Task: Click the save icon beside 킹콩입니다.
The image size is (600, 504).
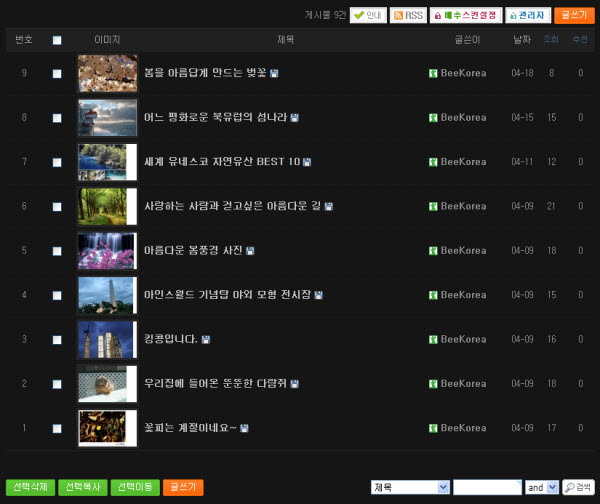Action: coord(206,339)
